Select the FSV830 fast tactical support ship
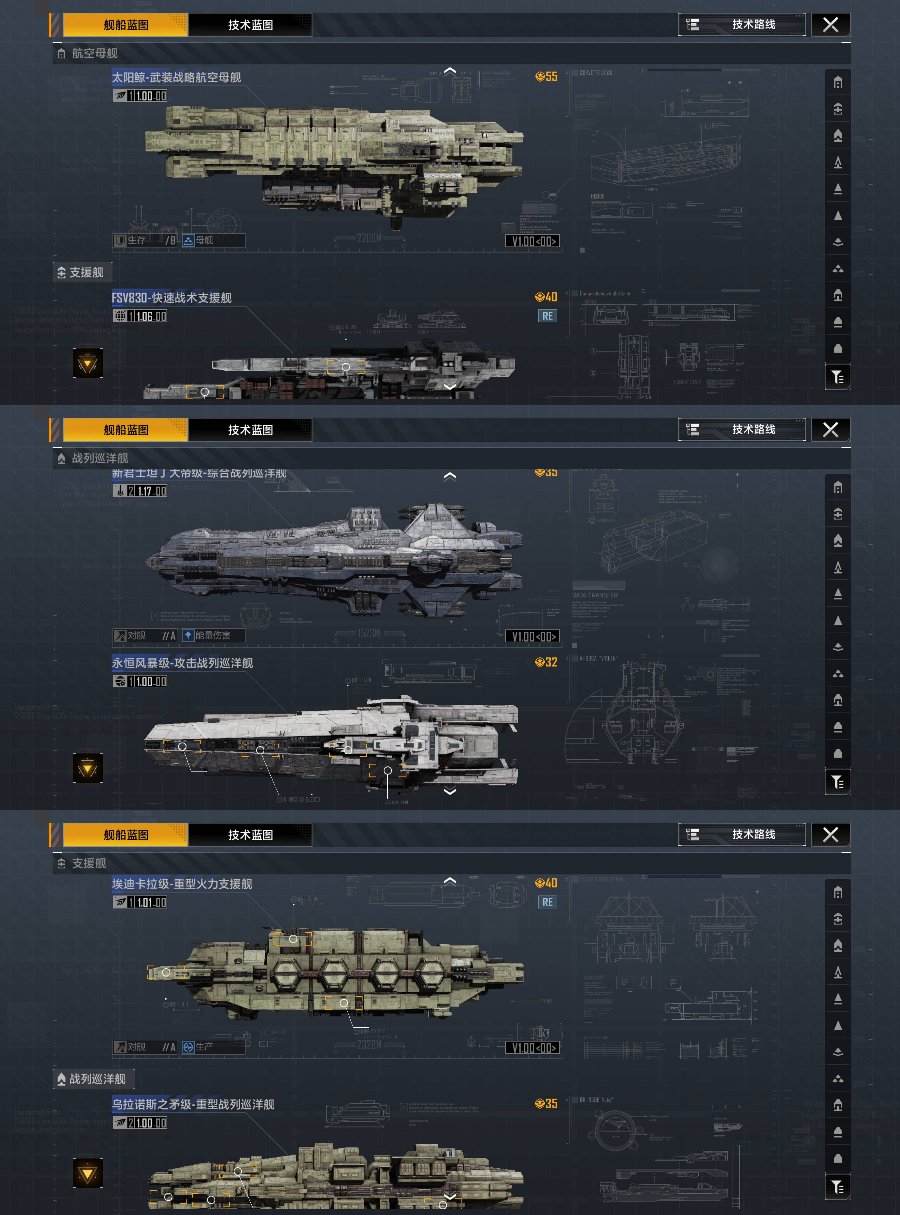Screen dimensions: 900x1215 172,297
